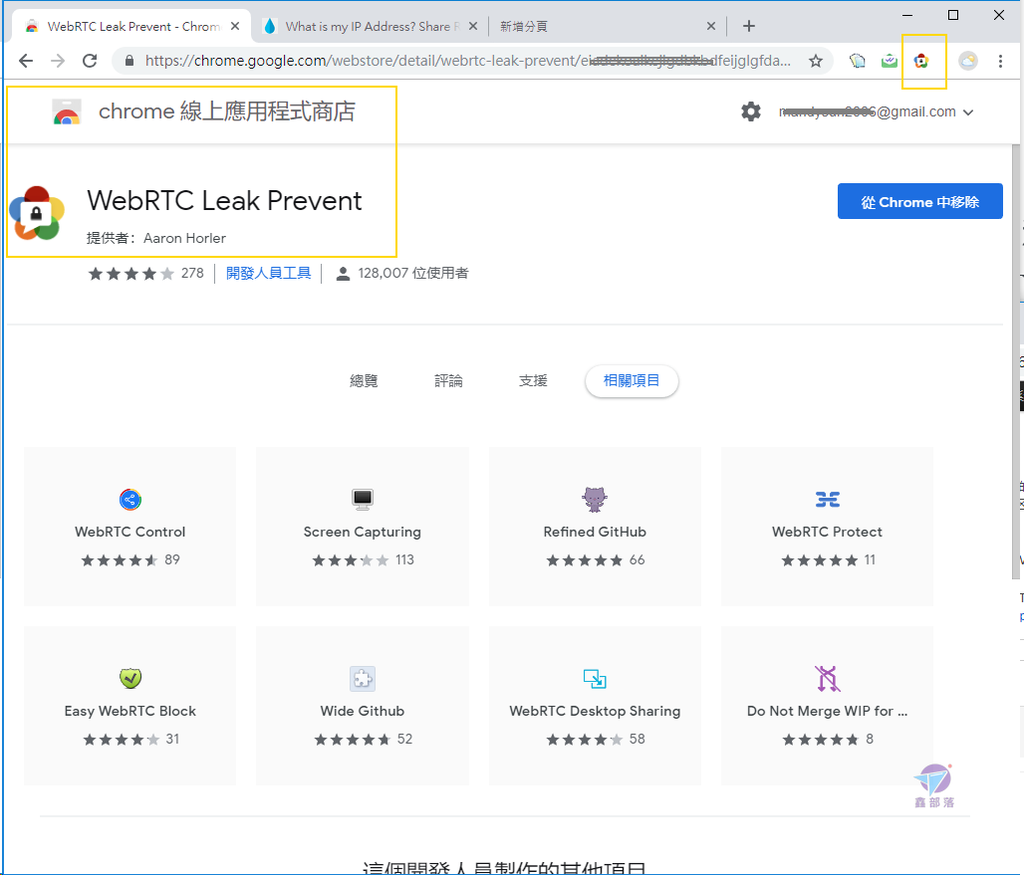Open the 開發人員工具 category link
This screenshot has width=1024, height=875.
(268, 273)
